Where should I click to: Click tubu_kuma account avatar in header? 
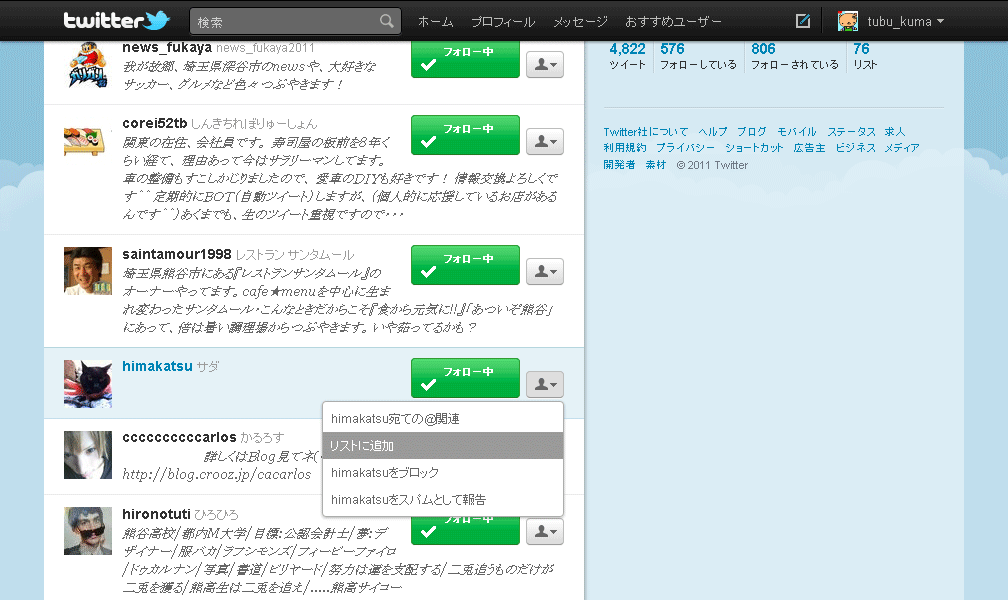(x=848, y=21)
